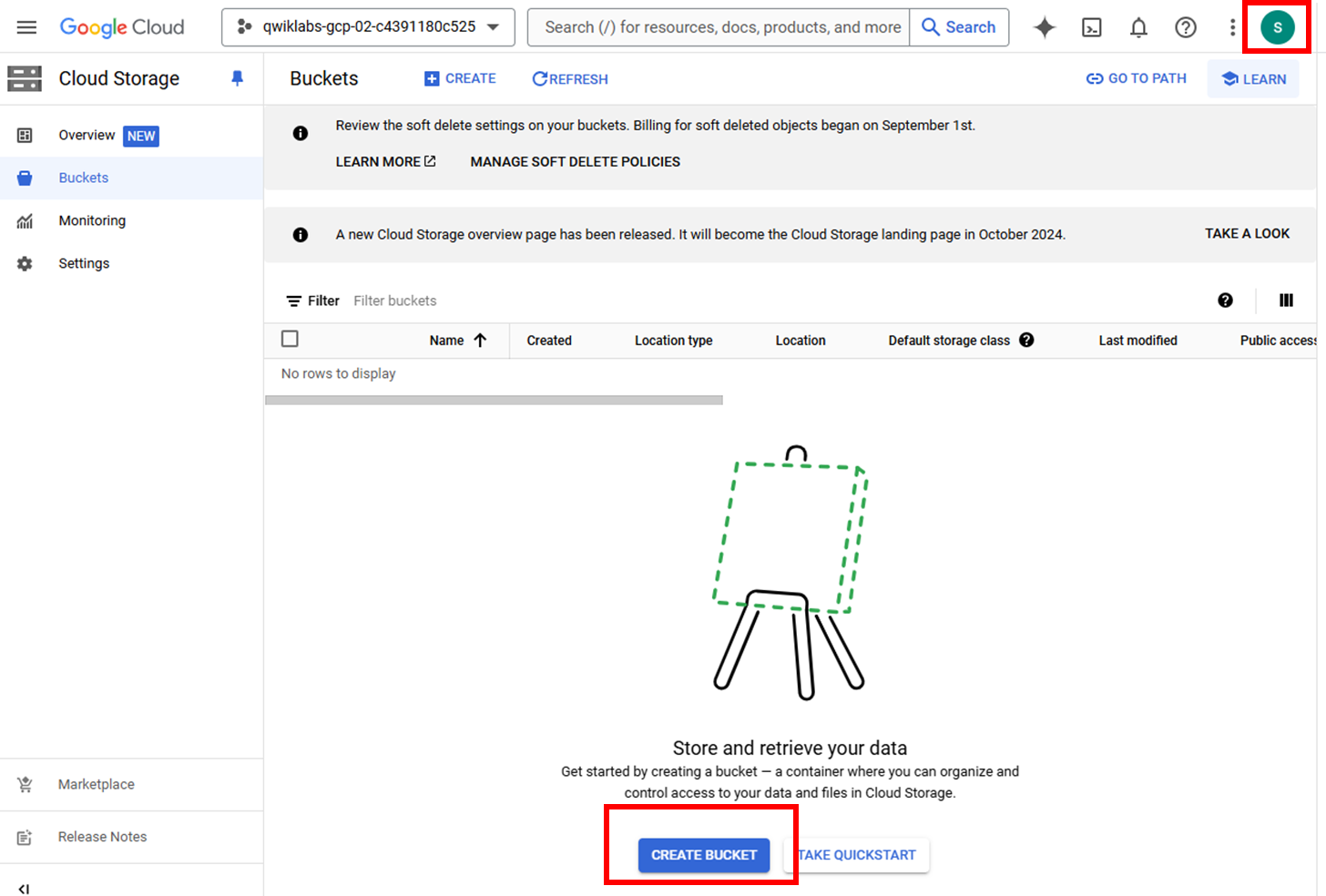
Task: Click the Buckets sidebar bucket icon
Action: coord(25,178)
